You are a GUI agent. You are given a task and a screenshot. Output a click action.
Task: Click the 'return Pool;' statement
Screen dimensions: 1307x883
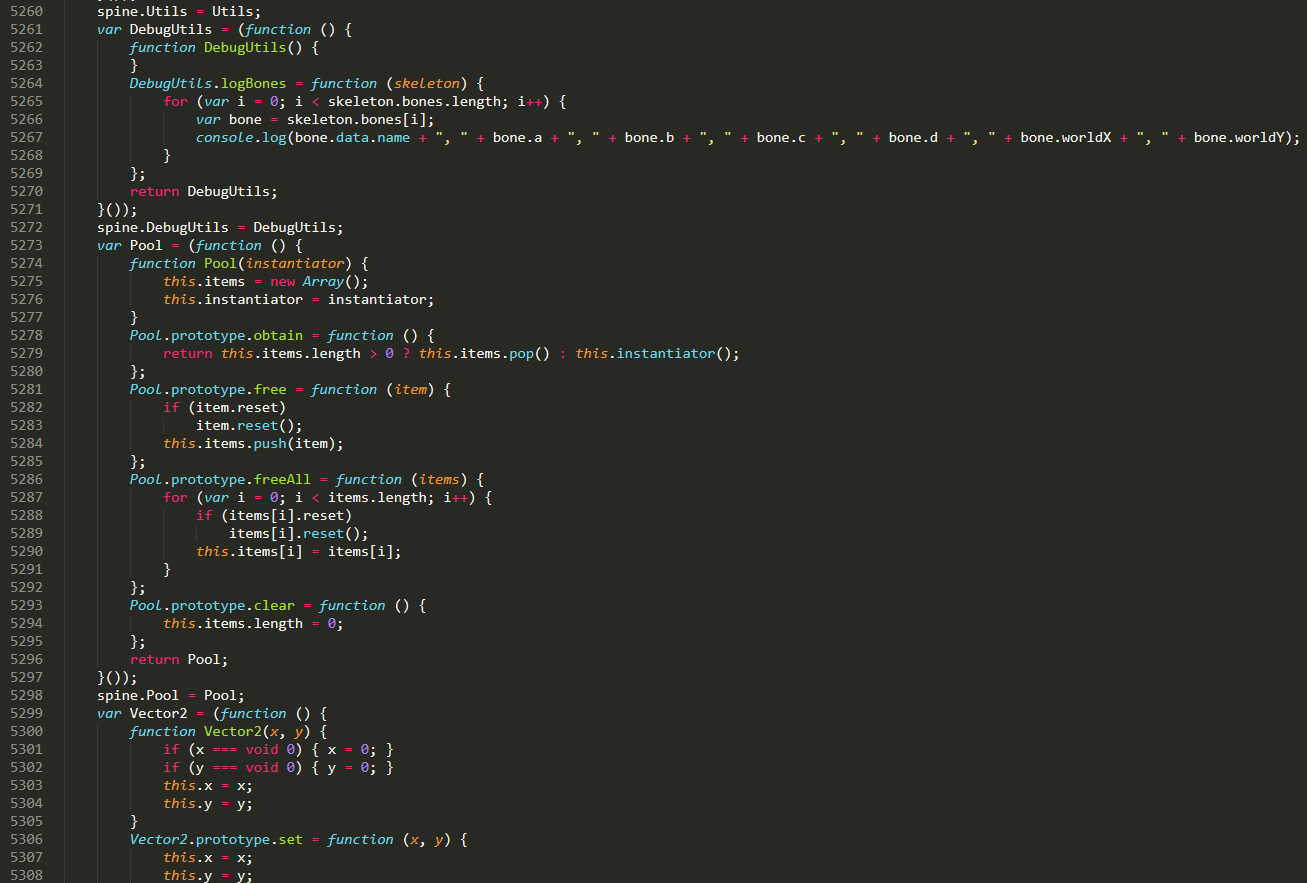[179, 660]
